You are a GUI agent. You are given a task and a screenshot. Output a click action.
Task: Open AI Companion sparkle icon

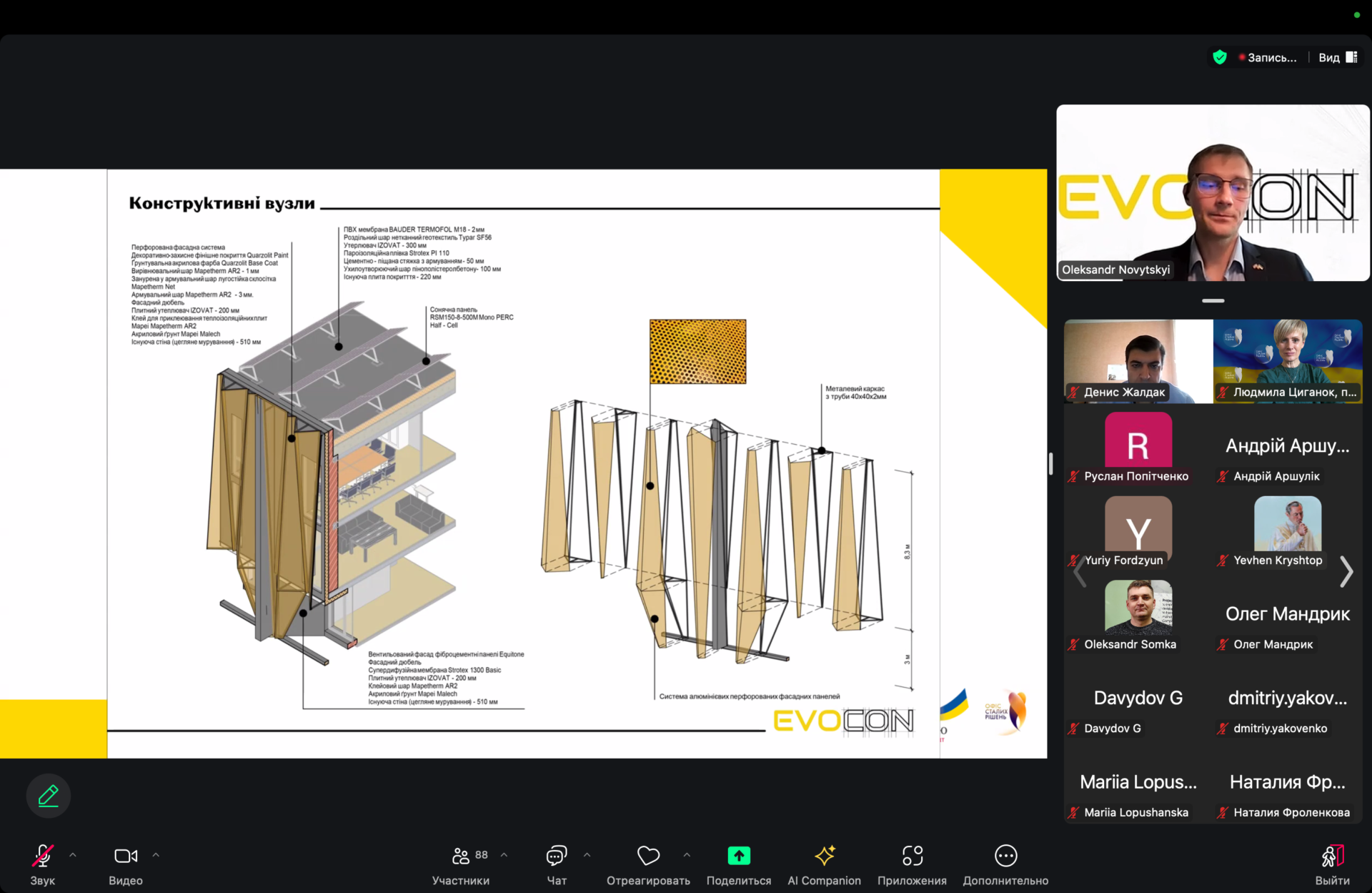824,856
